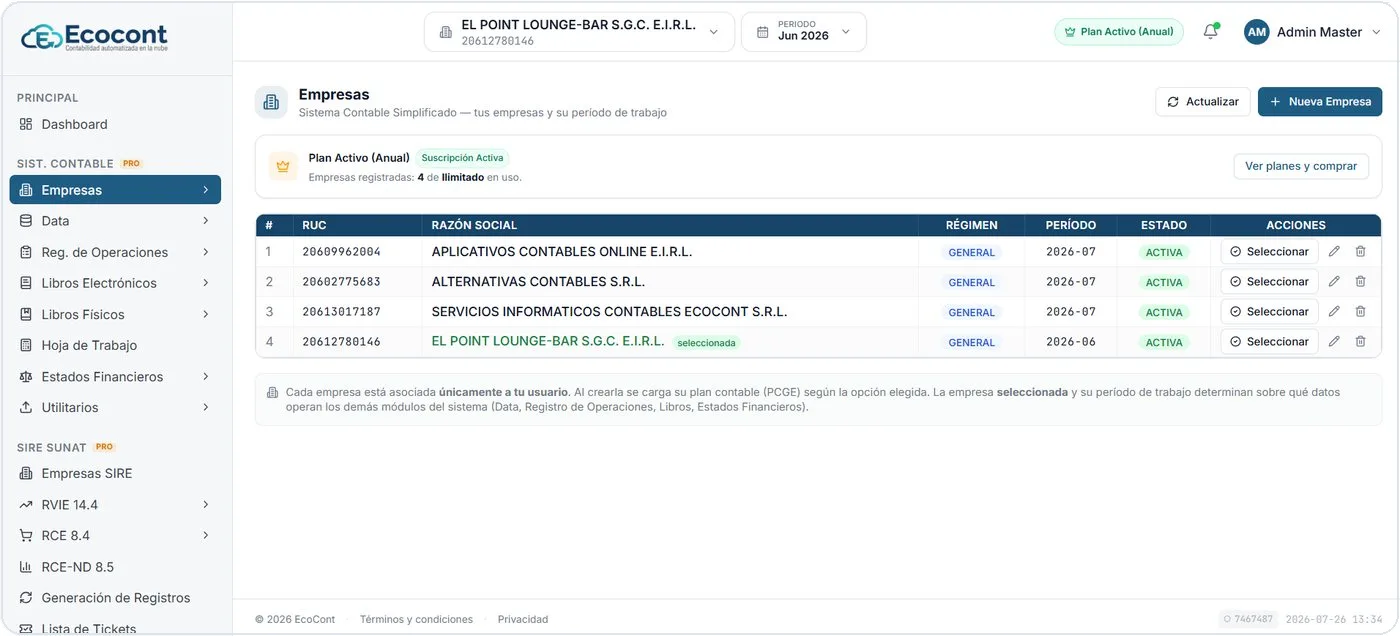The image size is (1400, 636).
Task: Edit SERVICIOS INFORMATICOS CONTABLES pencil icon
Action: coord(1334,312)
